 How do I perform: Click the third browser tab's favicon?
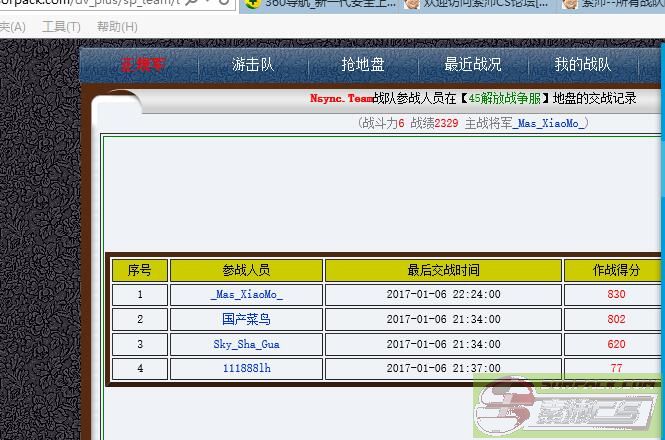click(569, 5)
